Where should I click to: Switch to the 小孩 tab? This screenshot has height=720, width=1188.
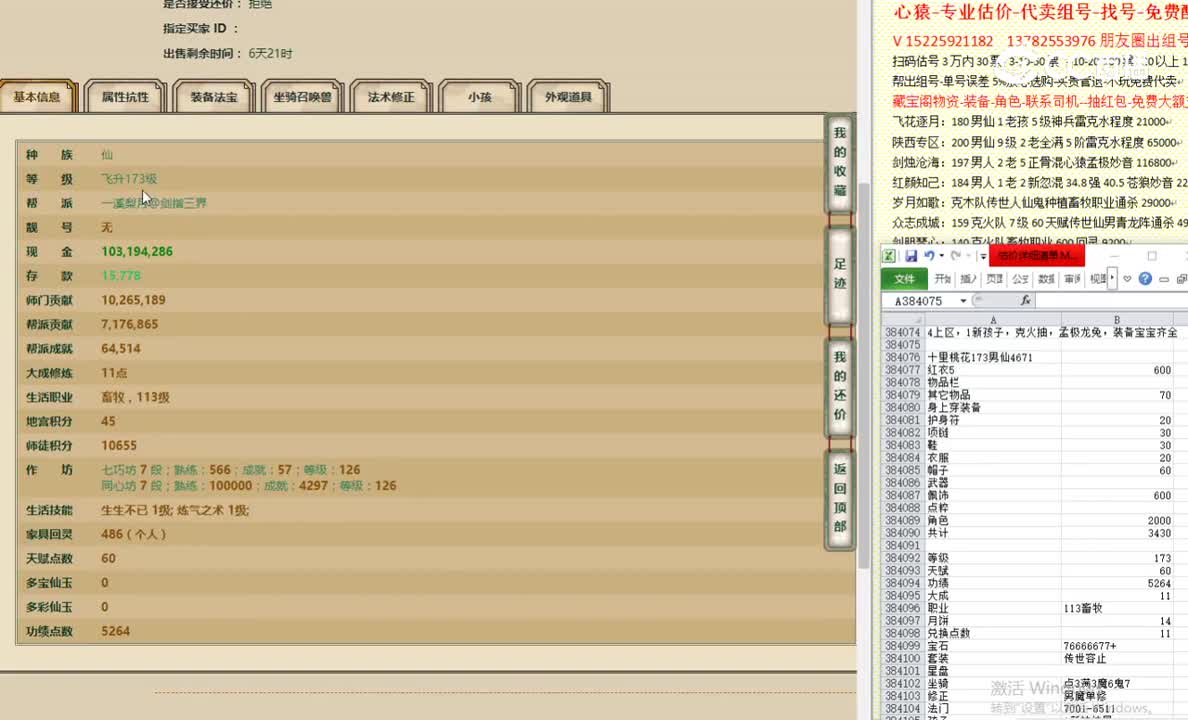480,97
